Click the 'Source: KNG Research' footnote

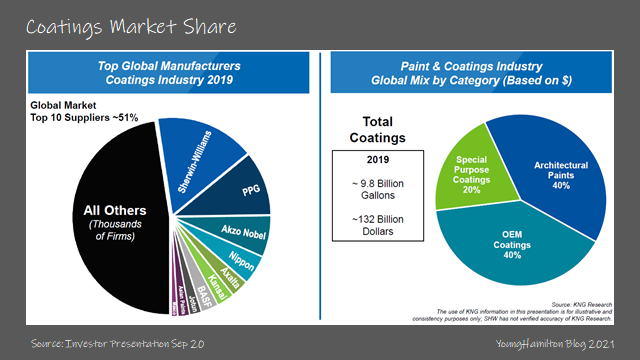pyautogui.click(x=581, y=304)
